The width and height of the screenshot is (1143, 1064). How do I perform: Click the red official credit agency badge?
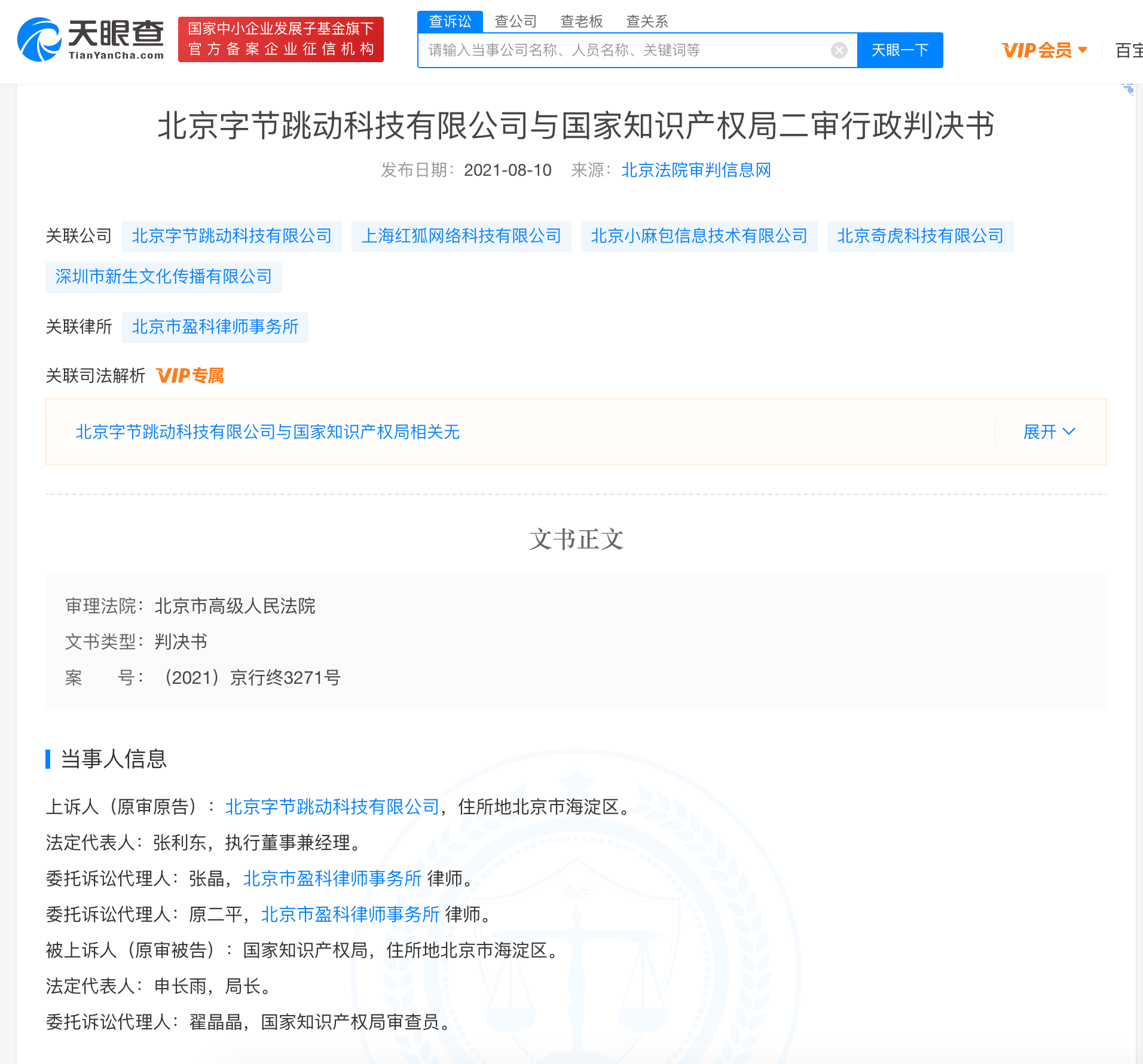tap(280, 39)
